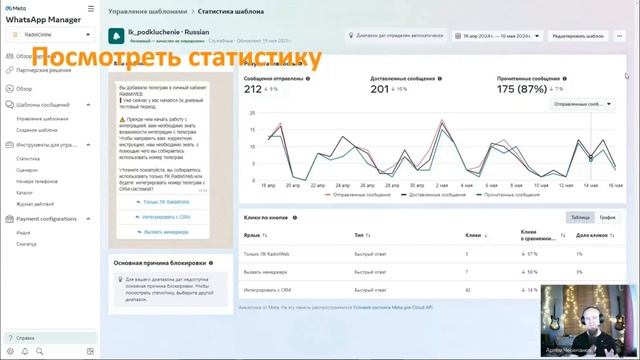Open settings via the sidebar gear icon
This screenshot has height=360, width=640.
pyautogui.click(x=10, y=351)
